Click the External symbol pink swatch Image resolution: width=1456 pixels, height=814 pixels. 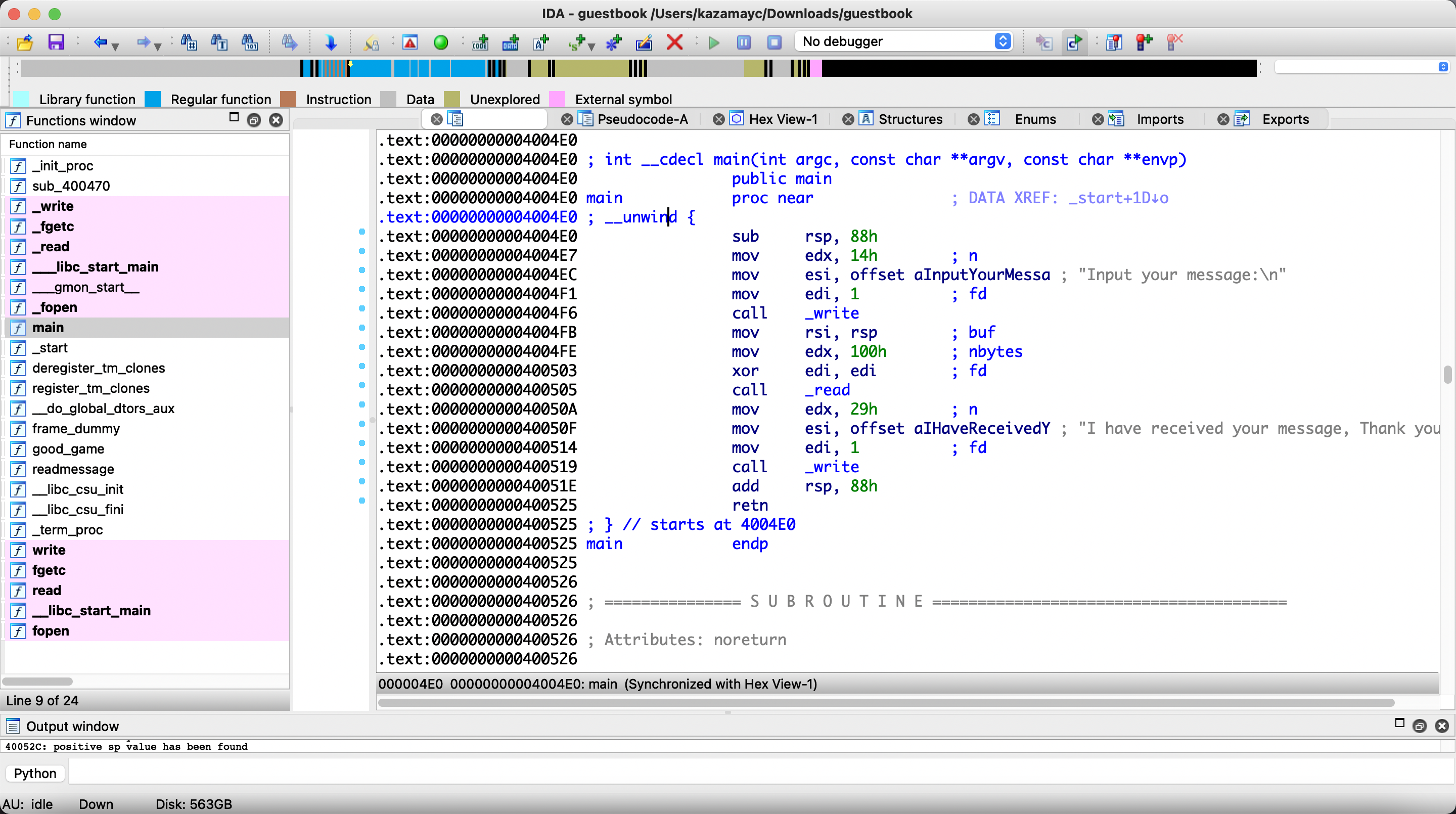pyautogui.click(x=557, y=99)
